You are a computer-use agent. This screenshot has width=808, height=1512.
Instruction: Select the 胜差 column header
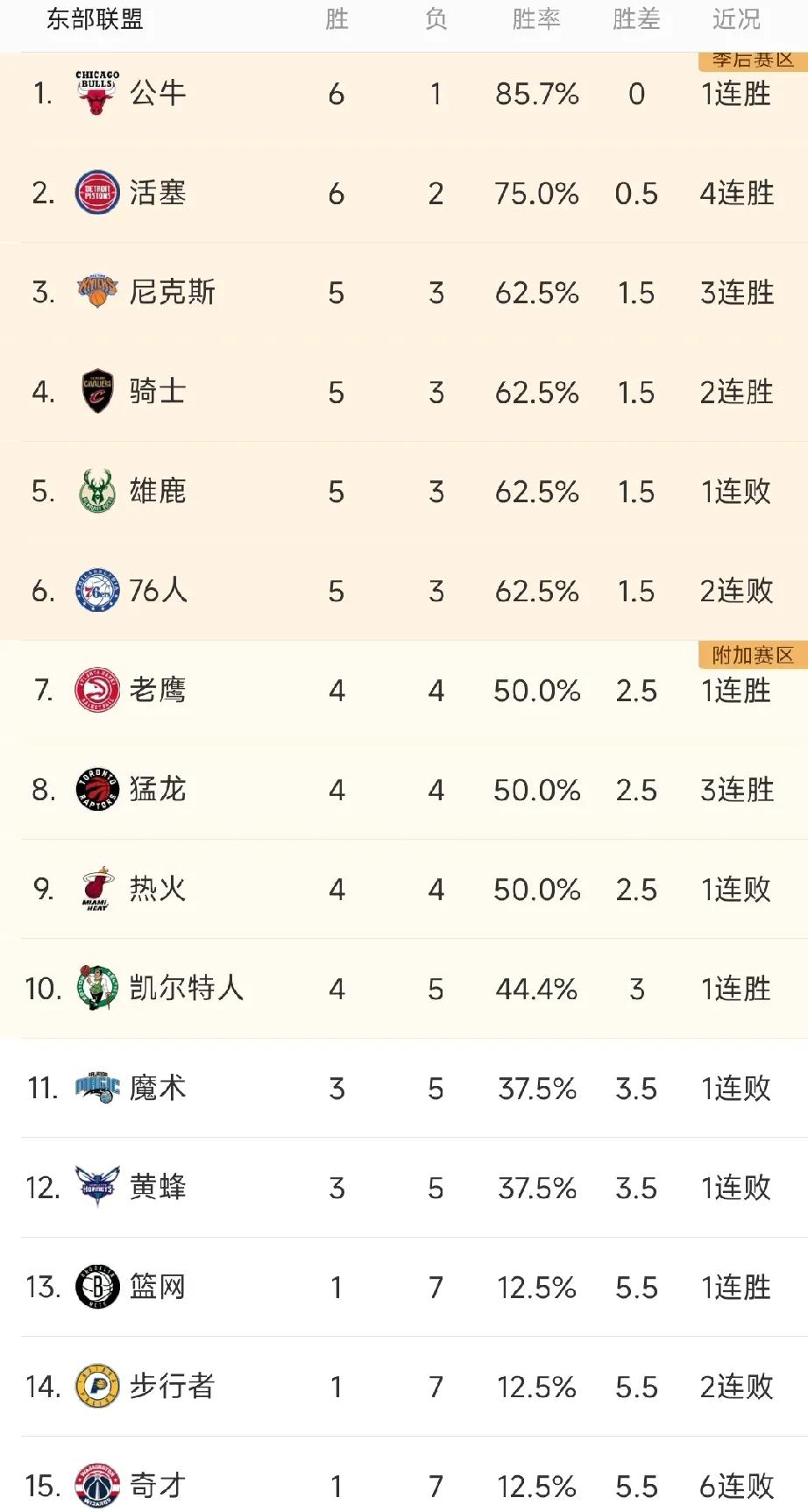pyautogui.click(x=636, y=19)
